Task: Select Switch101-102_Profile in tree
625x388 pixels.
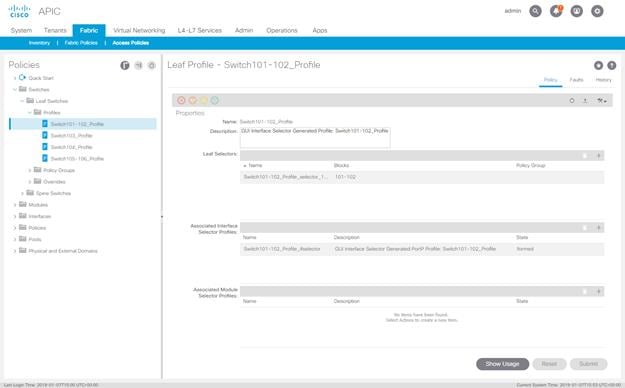Action: (77, 124)
